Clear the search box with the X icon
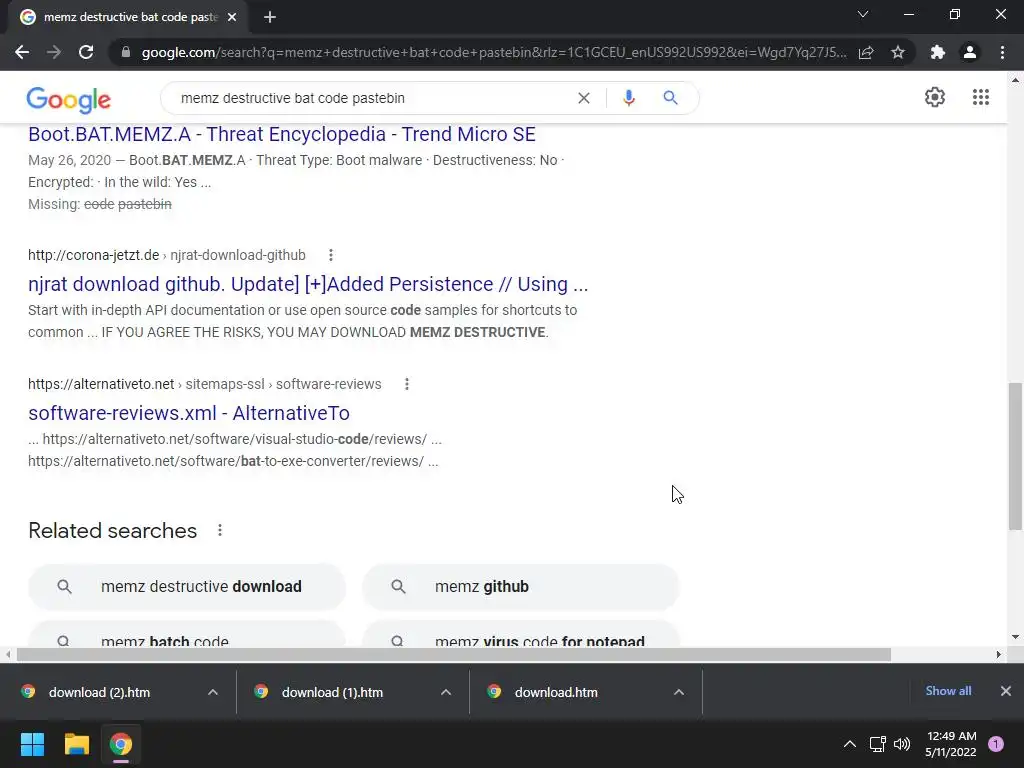 click(584, 98)
